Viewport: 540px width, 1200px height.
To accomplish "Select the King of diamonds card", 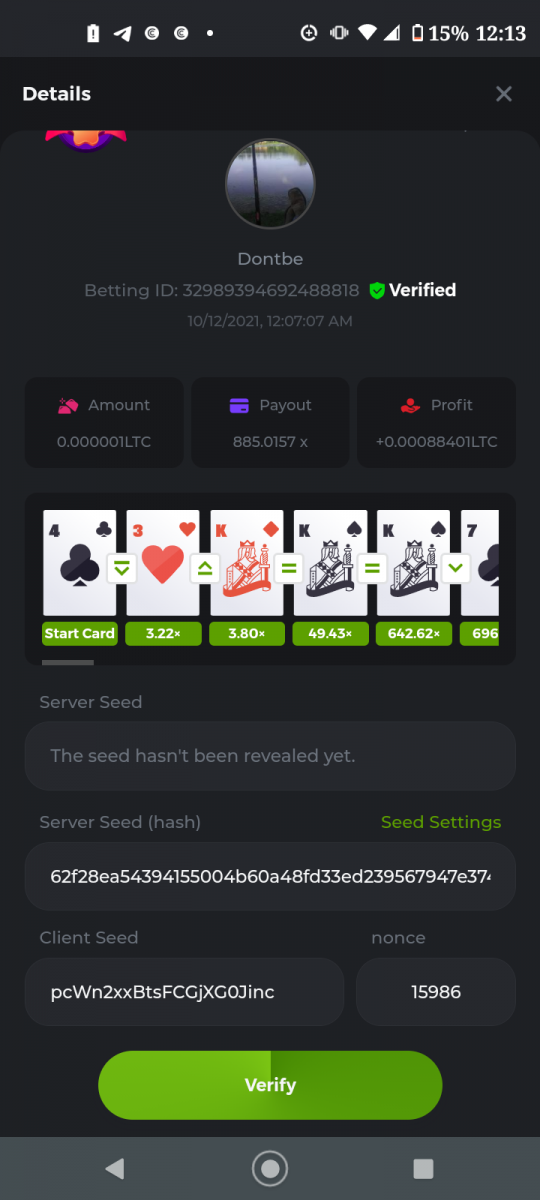I will click(x=247, y=563).
